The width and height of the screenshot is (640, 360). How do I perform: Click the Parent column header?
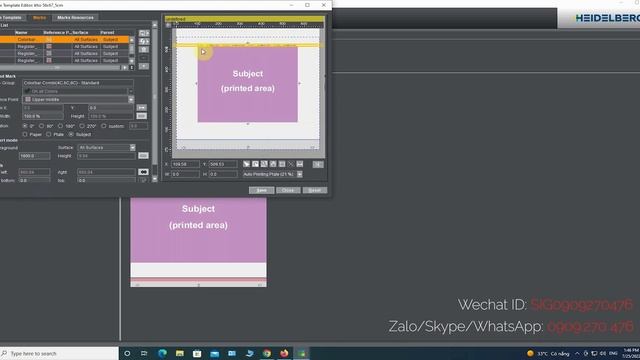[107, 32]
